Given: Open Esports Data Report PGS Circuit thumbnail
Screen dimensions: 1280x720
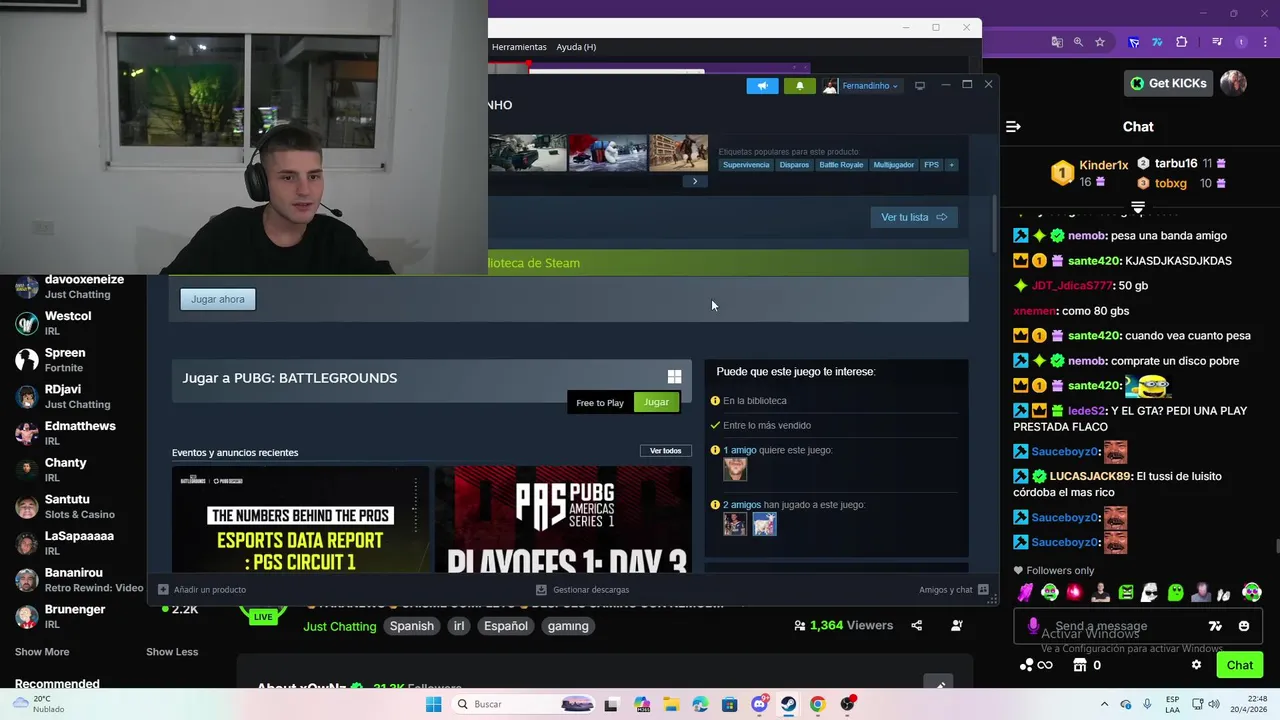Looking at the screenshot, I should pyautogui.click(x=300, y=520).
